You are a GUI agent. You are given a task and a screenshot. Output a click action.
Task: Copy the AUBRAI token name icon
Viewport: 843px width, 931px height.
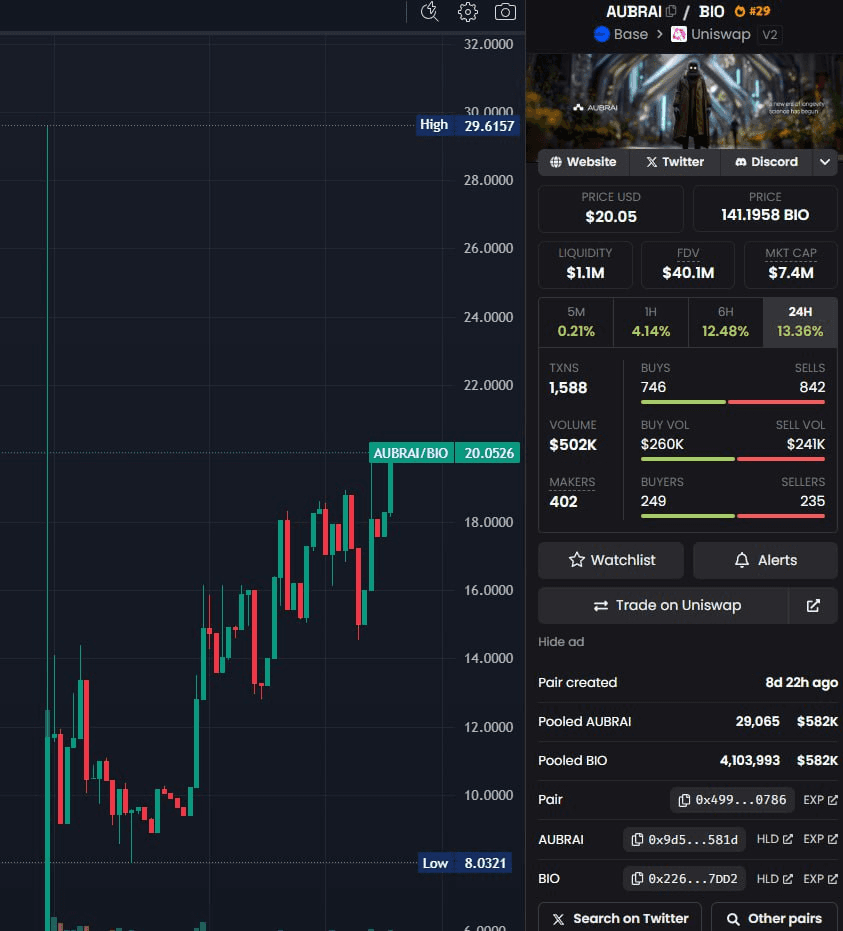tap(671, 11)
